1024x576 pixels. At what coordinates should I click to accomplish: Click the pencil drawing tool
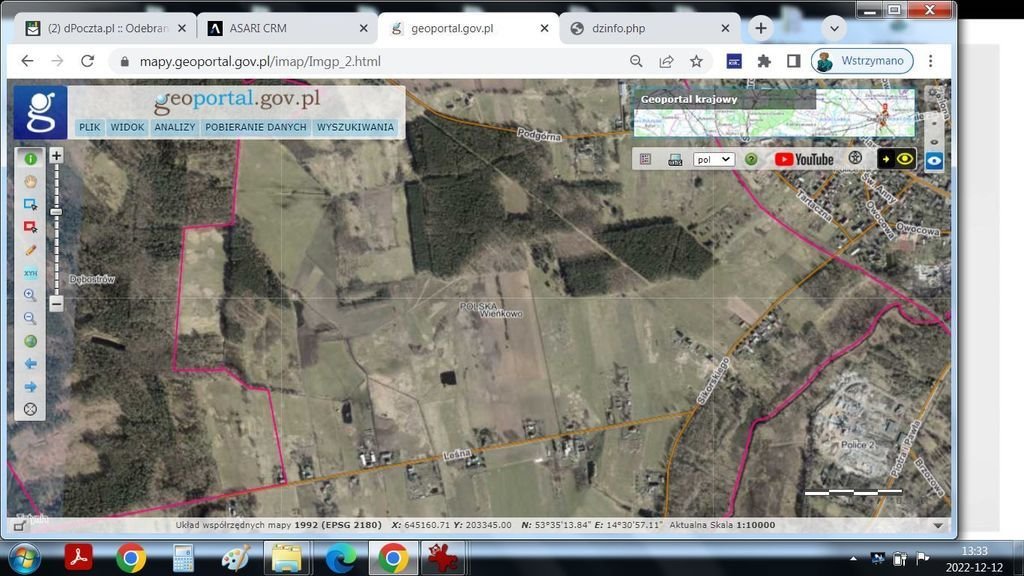point(30,250)
